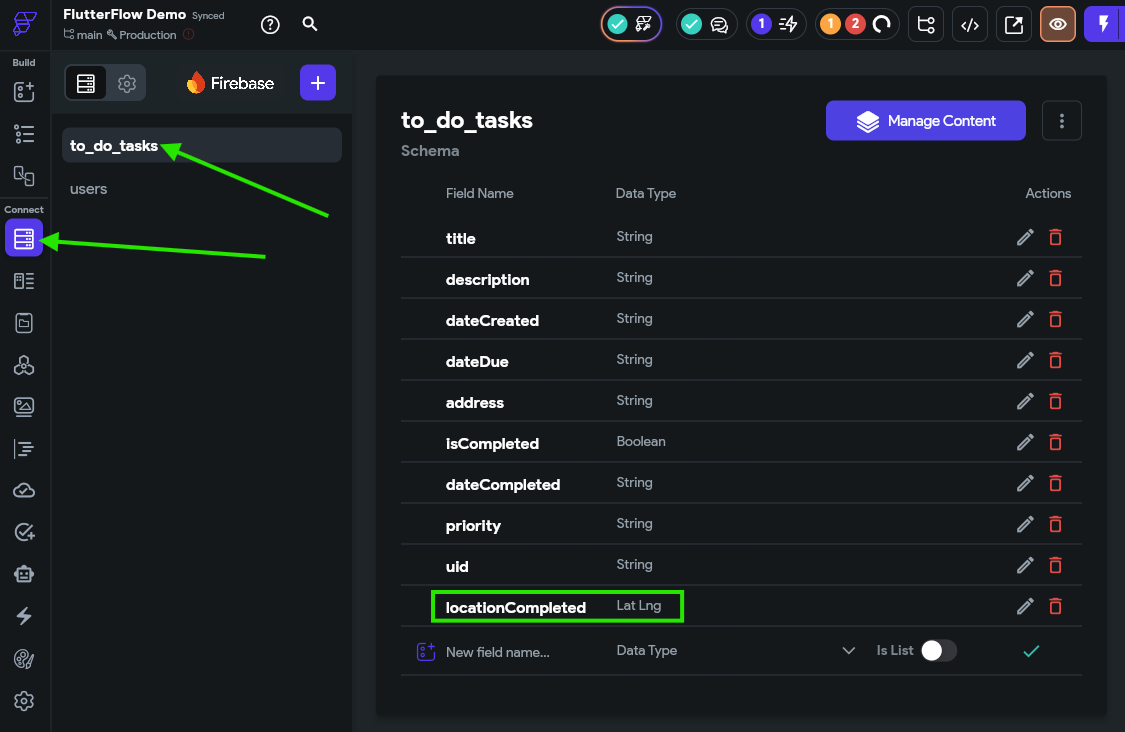Click the preview eye button

(x=1058, y=24)
